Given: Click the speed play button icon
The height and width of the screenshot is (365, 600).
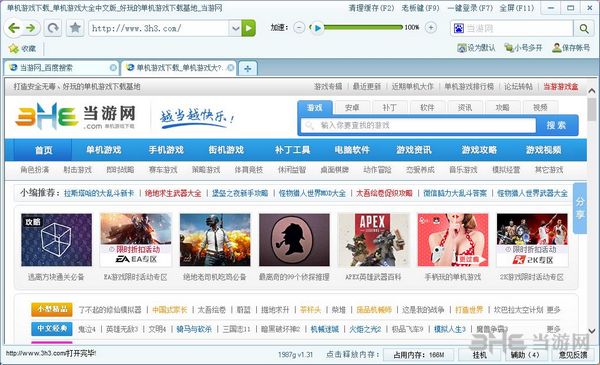Looking at the screenshot, I should click(x=317, y=28).
